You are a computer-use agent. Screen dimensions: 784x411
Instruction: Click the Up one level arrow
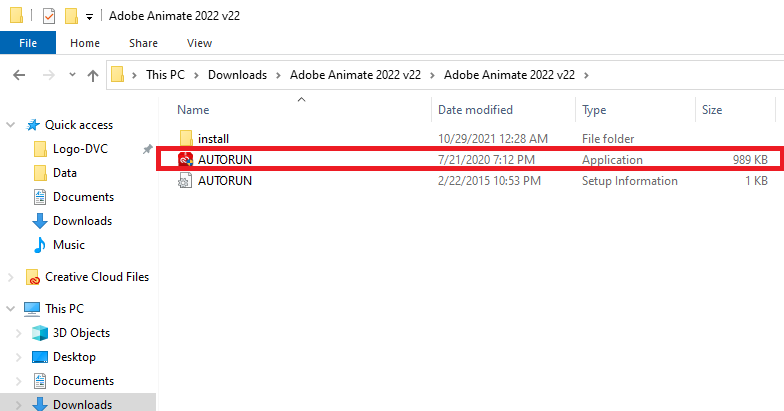[x=92, y=75]
